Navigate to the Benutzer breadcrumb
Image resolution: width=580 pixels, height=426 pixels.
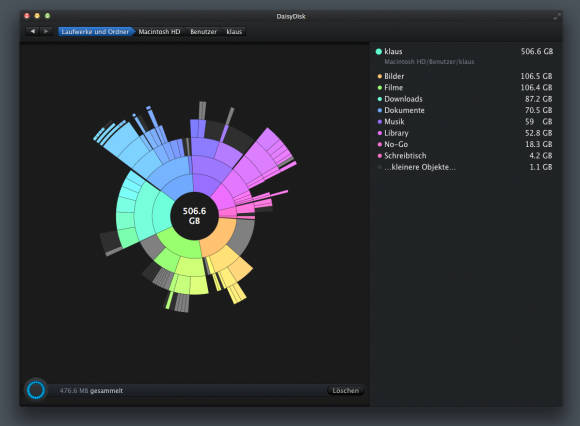pyautogui.click(x=203, y=32)
